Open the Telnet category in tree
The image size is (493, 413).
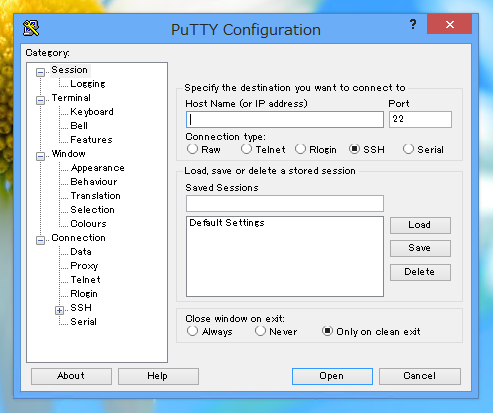pyautogui.click(x=85, y=280)
